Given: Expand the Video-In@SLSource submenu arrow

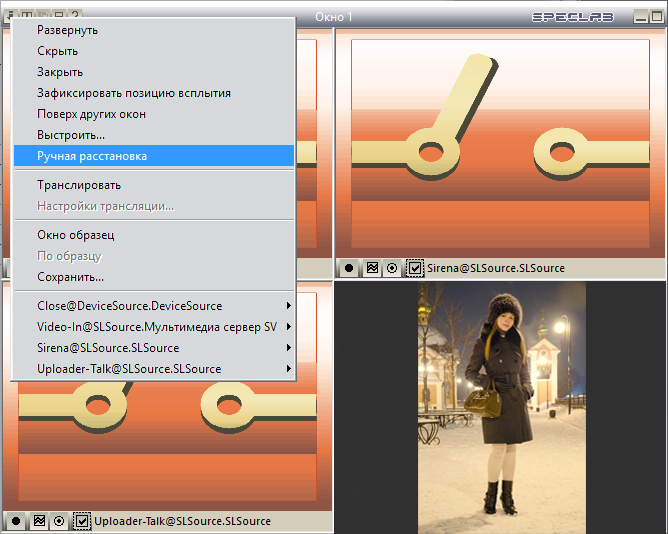Looking at the screenshot, I should [x=288, y=326].
